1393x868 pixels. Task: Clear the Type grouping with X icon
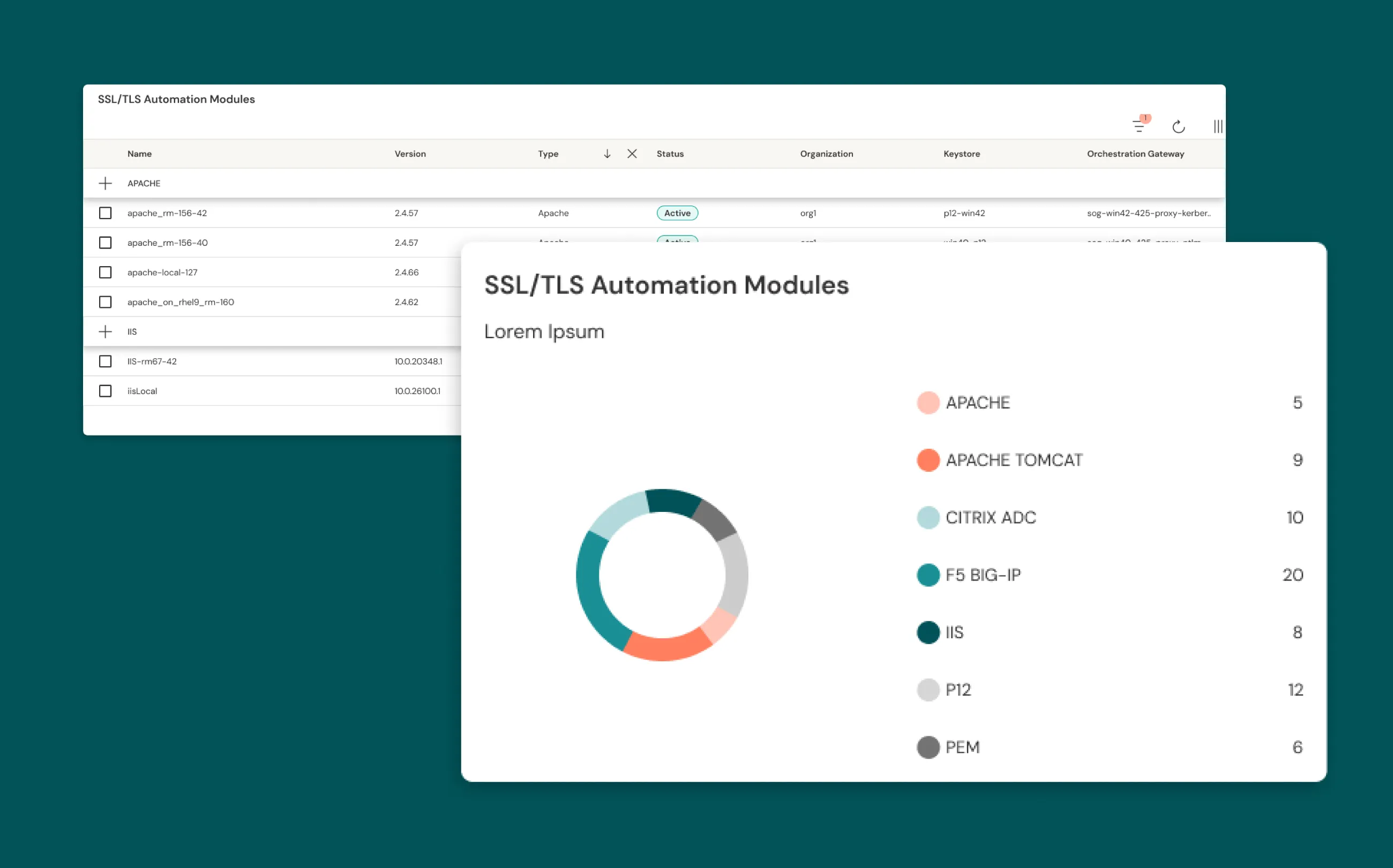tap(632, 154)
